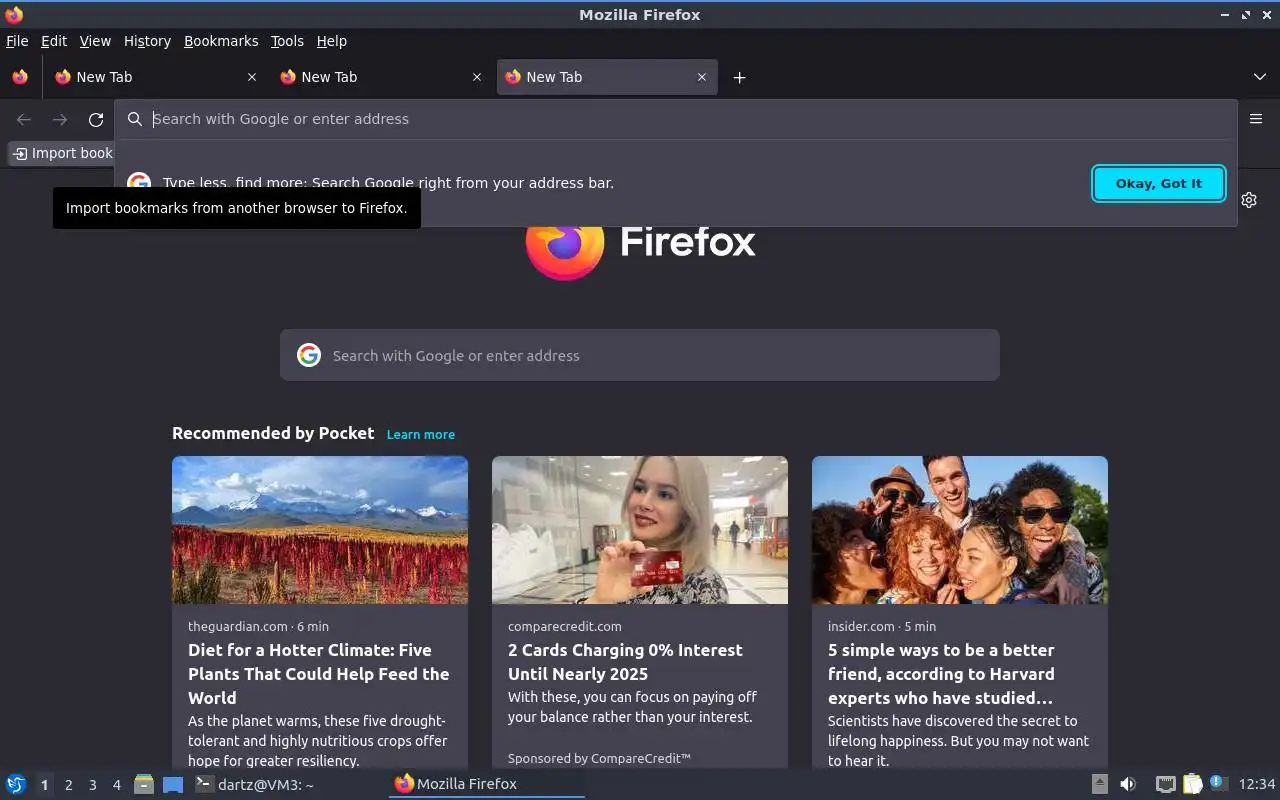Click the clock showing 12:34

(1257, 784)
